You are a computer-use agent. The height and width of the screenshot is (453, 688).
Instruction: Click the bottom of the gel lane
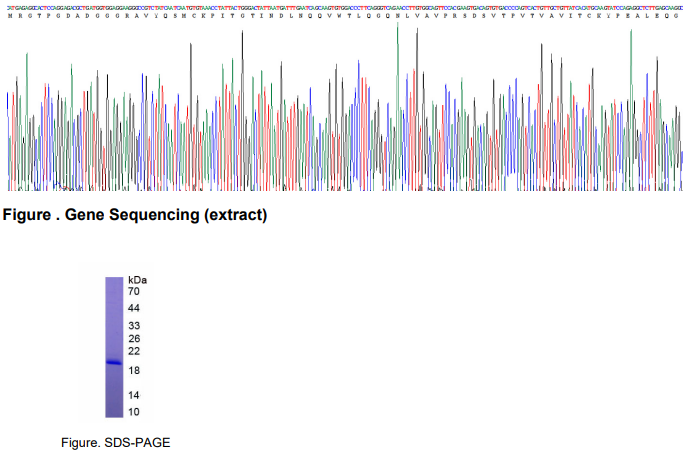point(113,413)
